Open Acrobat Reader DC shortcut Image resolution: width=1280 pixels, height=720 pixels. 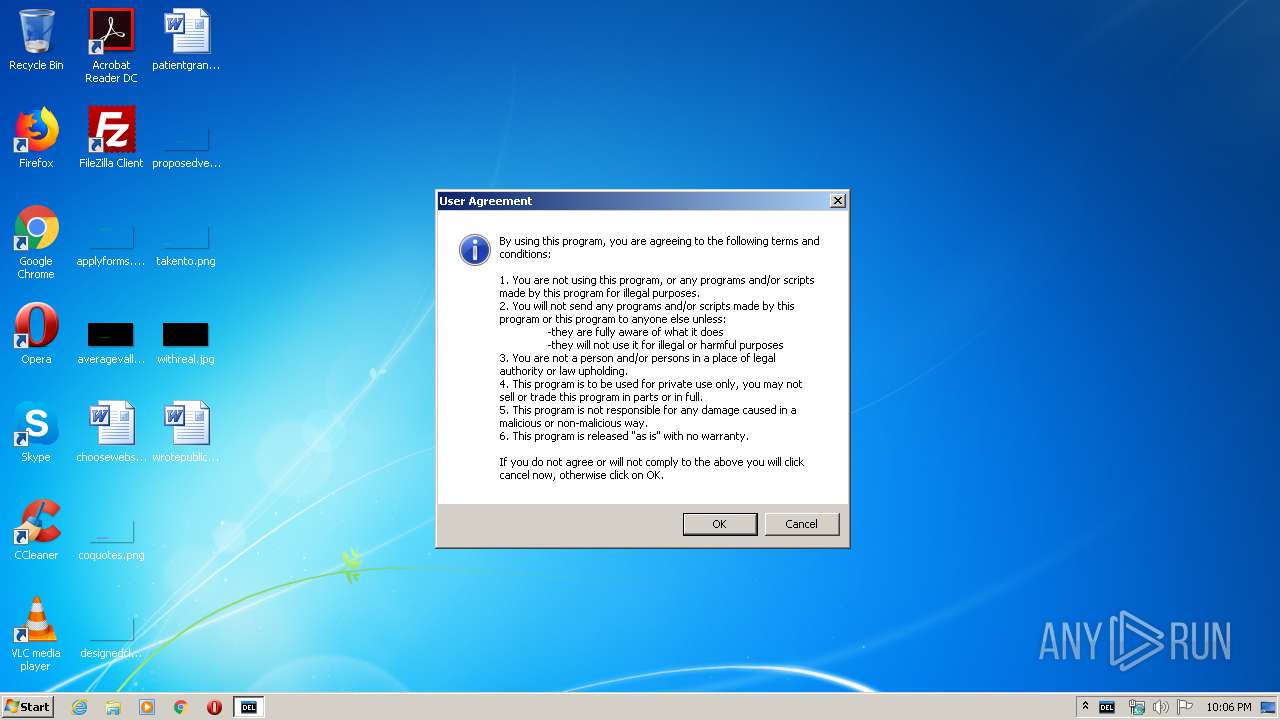pyautogui.click(x=111, y=46)
